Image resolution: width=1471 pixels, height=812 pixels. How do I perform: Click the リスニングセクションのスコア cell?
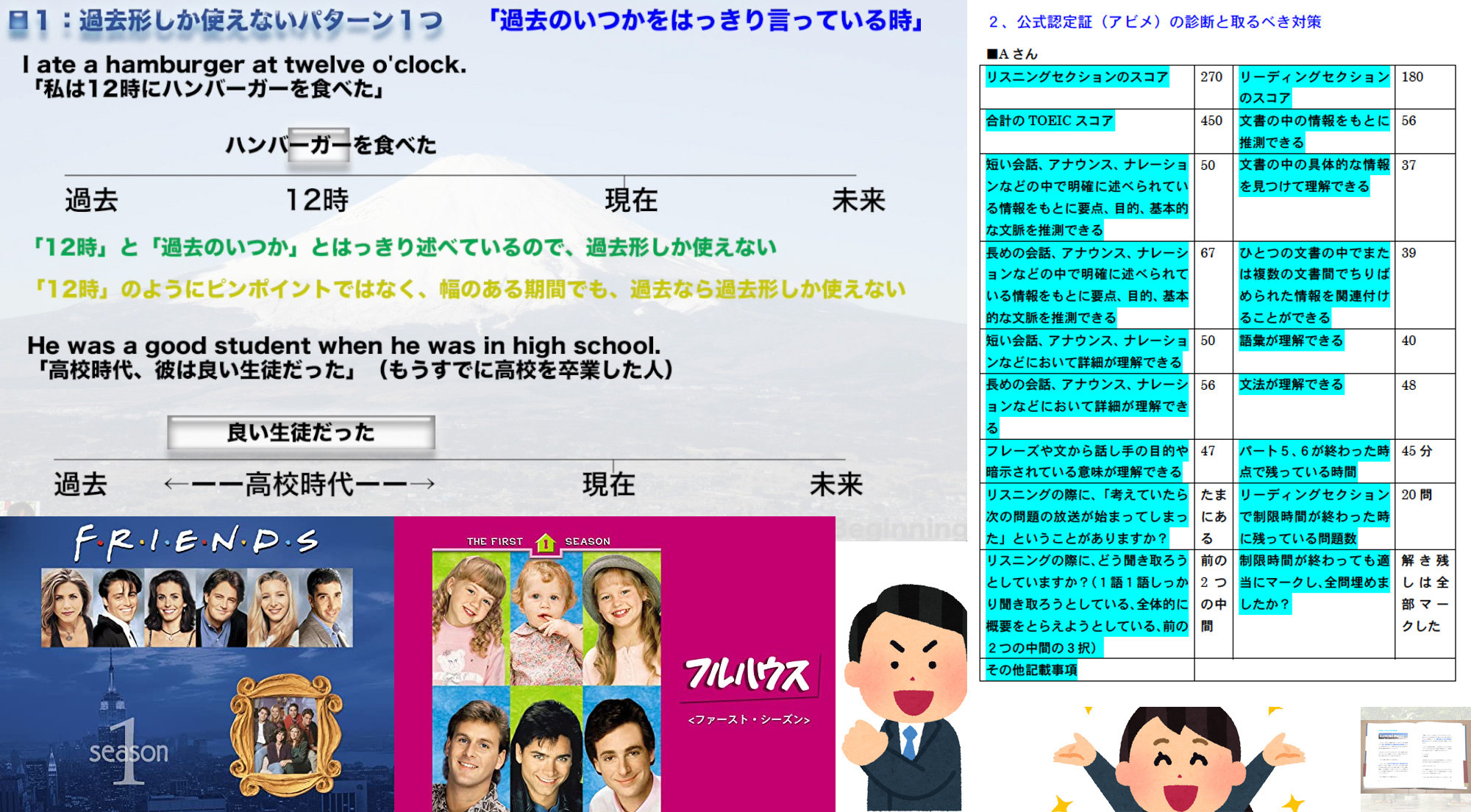pos(1077,77)
